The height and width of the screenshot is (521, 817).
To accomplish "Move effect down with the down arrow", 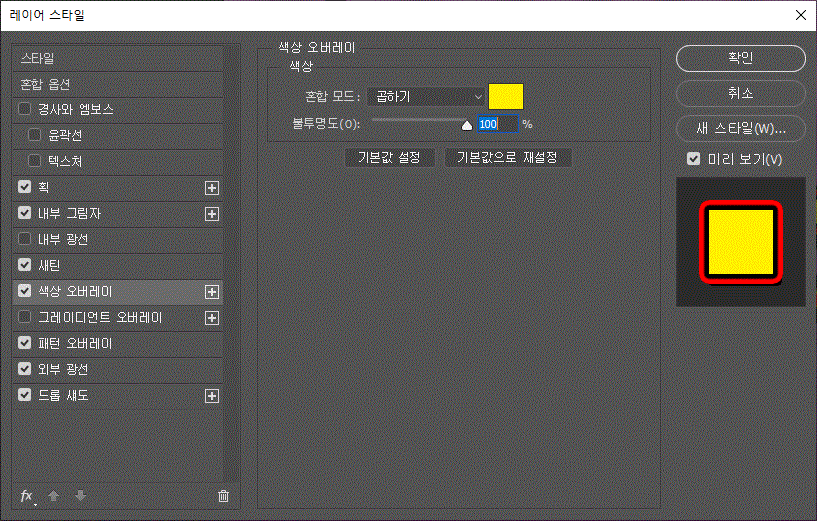I will (80, 496).
